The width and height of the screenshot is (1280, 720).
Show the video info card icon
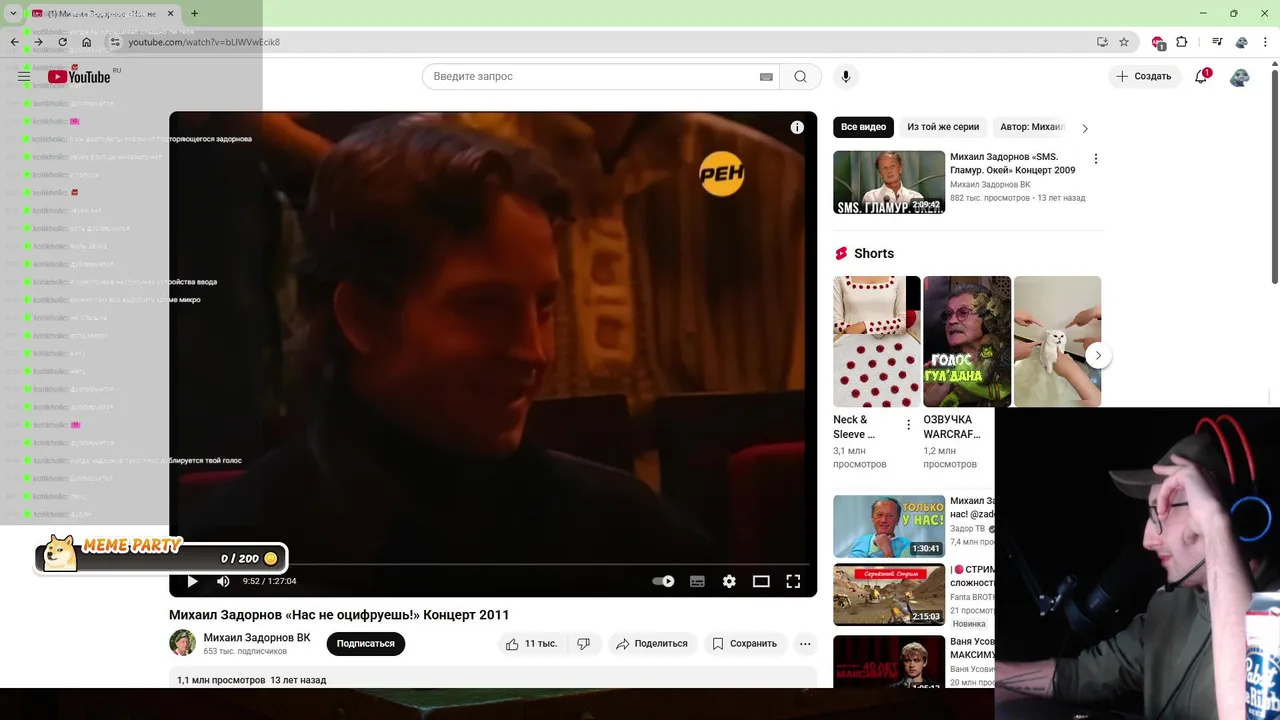pyautogui.click(x=797, y=127)
